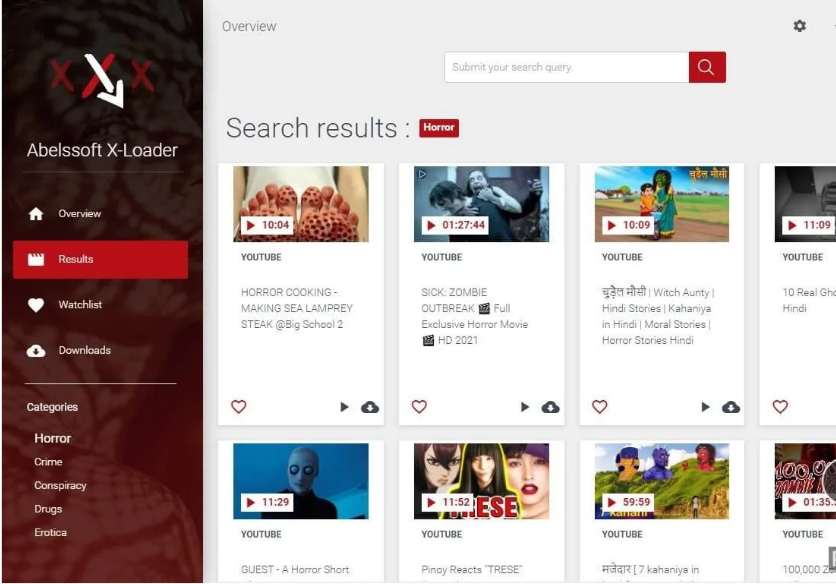This screenshot has height=584, width=836.
Task: Play the Horror Cooking video from its card
Action: point(344,407)
